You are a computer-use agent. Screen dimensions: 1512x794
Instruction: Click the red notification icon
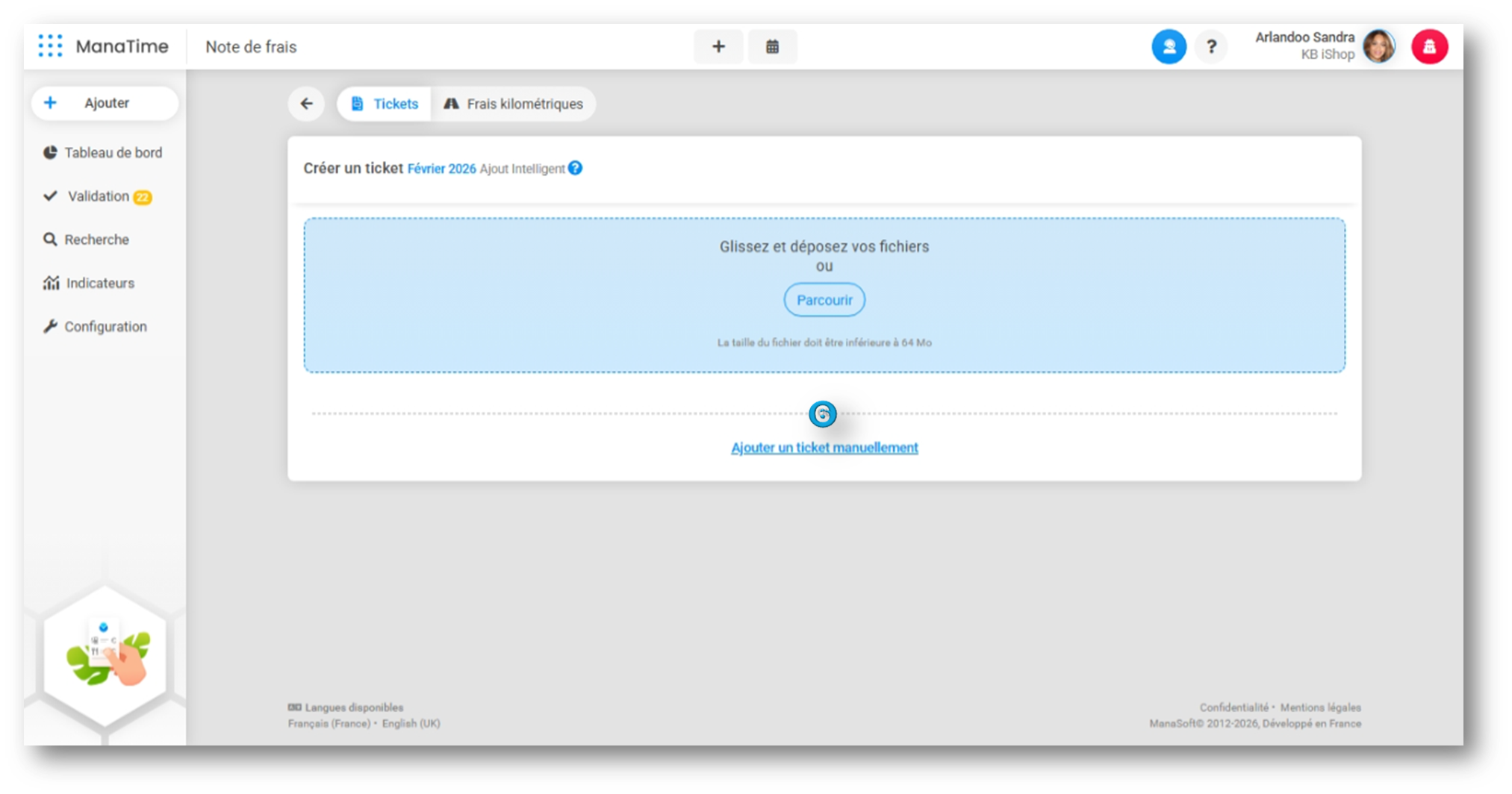(x=1429, y=47)
